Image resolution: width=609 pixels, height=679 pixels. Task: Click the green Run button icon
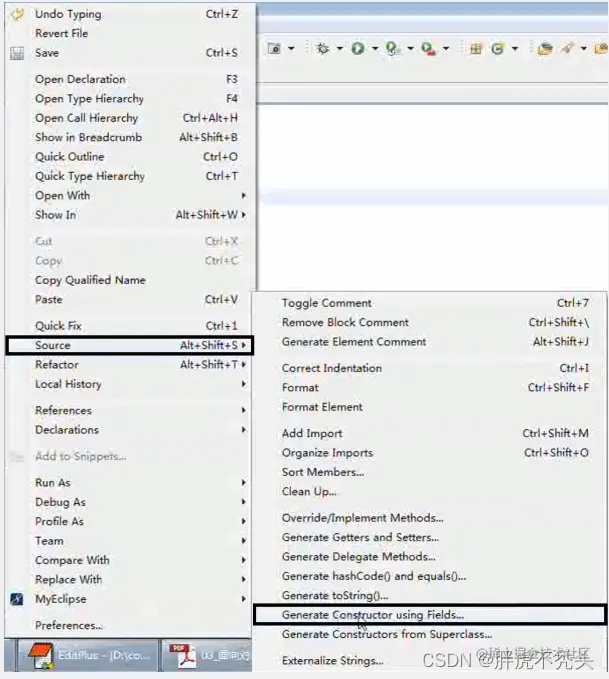pyautogui.click(x=358, y=48)
